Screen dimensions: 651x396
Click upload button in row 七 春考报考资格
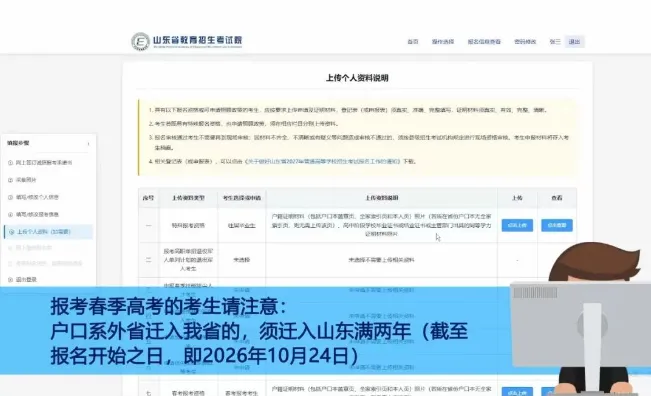pos(517,392)
